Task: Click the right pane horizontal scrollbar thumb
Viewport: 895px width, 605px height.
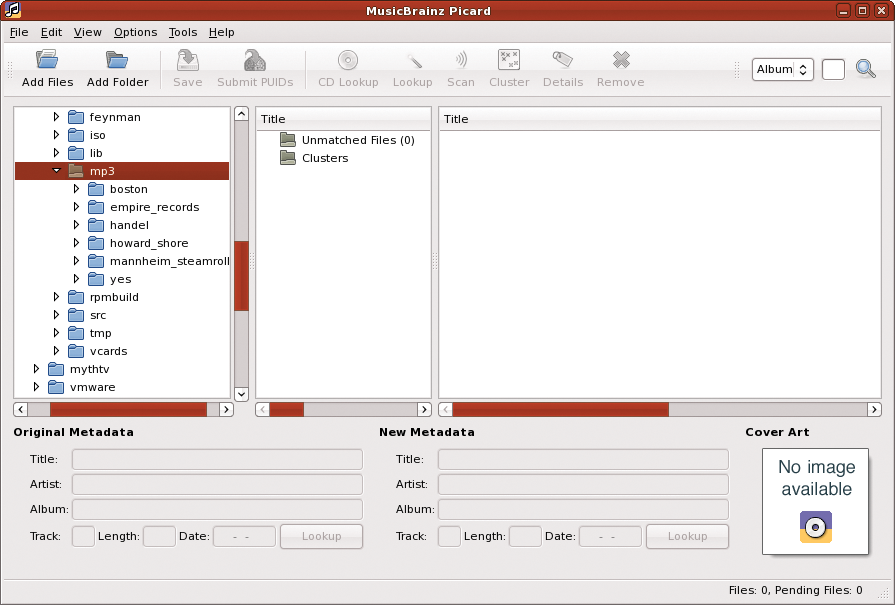Action: [x=561, y=409]
